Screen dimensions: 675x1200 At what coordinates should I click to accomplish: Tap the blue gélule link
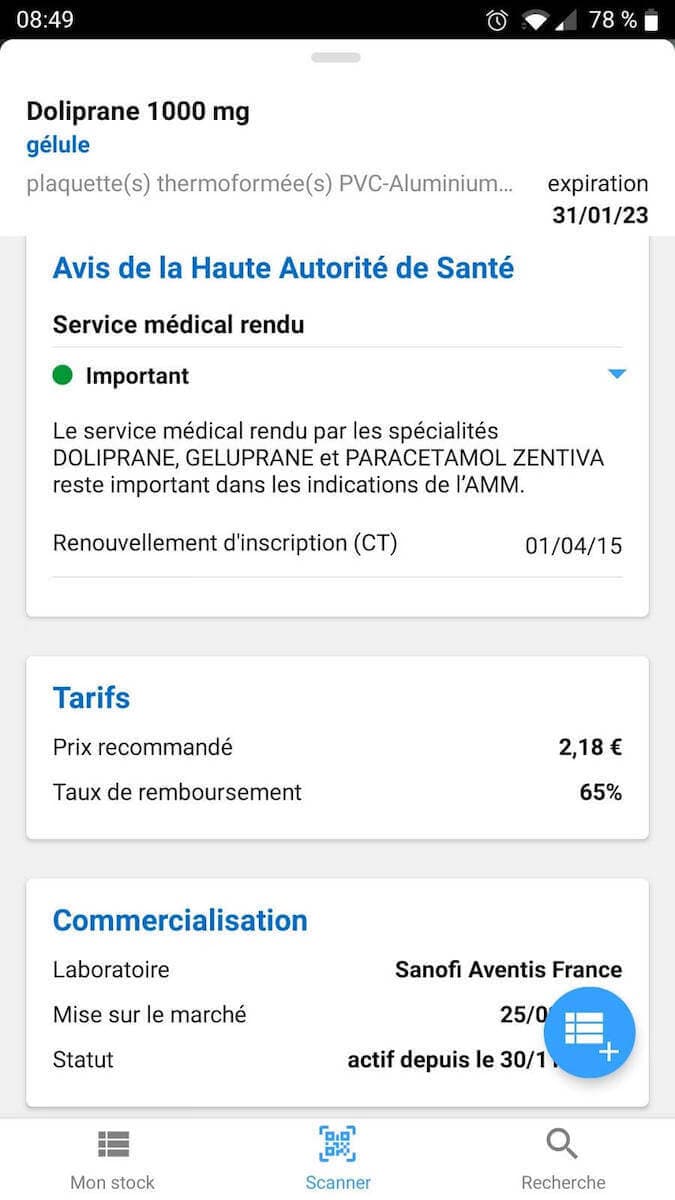pyautogui.click(x=58, y=145)
